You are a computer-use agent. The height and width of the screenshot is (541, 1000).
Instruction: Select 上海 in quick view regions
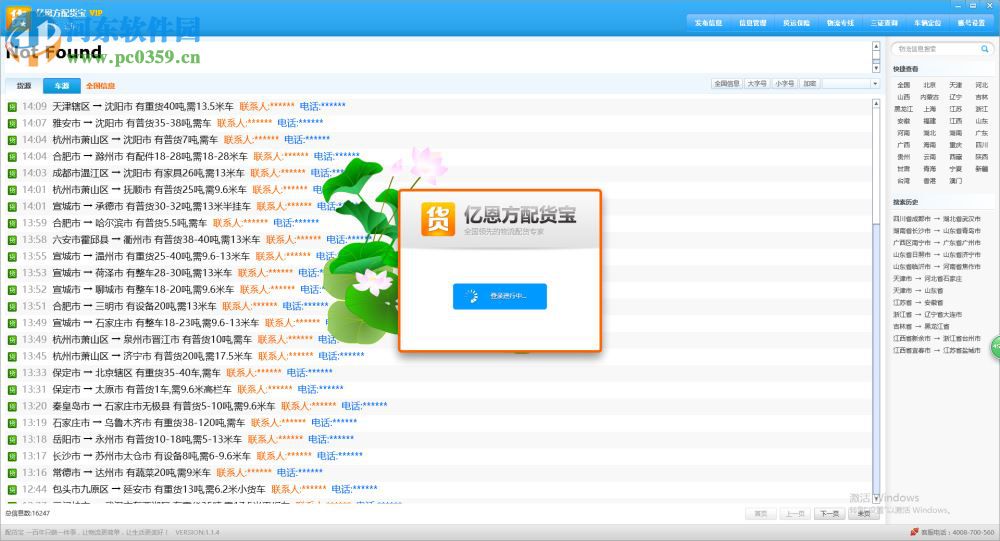tap(930, 109)
